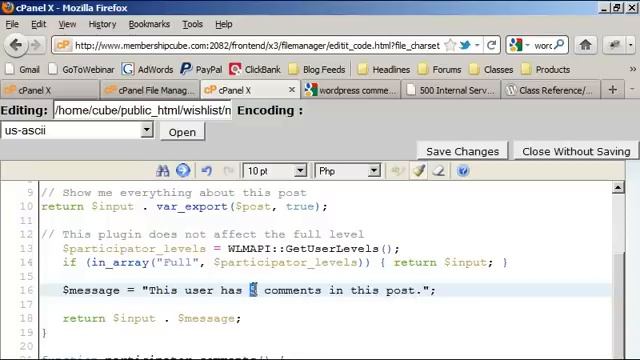640x360 pixels.
Task: Open the View menu
Action: (67, 24)
